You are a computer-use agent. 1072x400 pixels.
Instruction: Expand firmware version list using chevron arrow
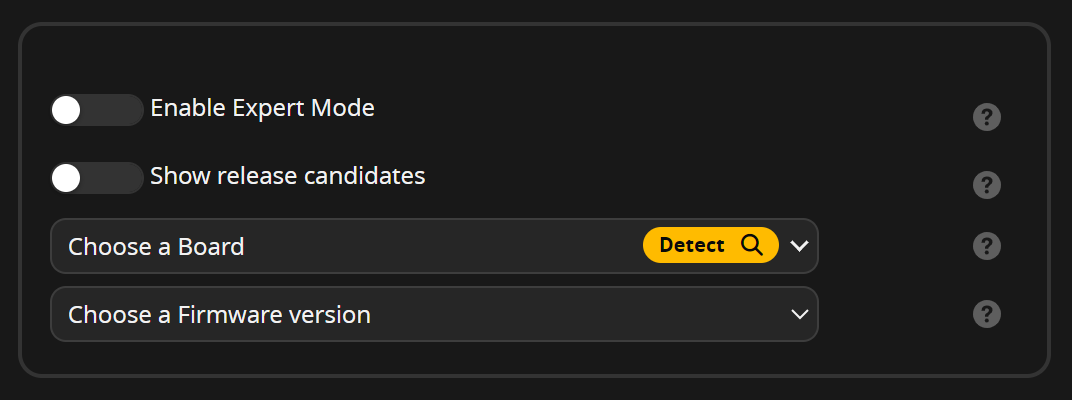click(799, 314)
